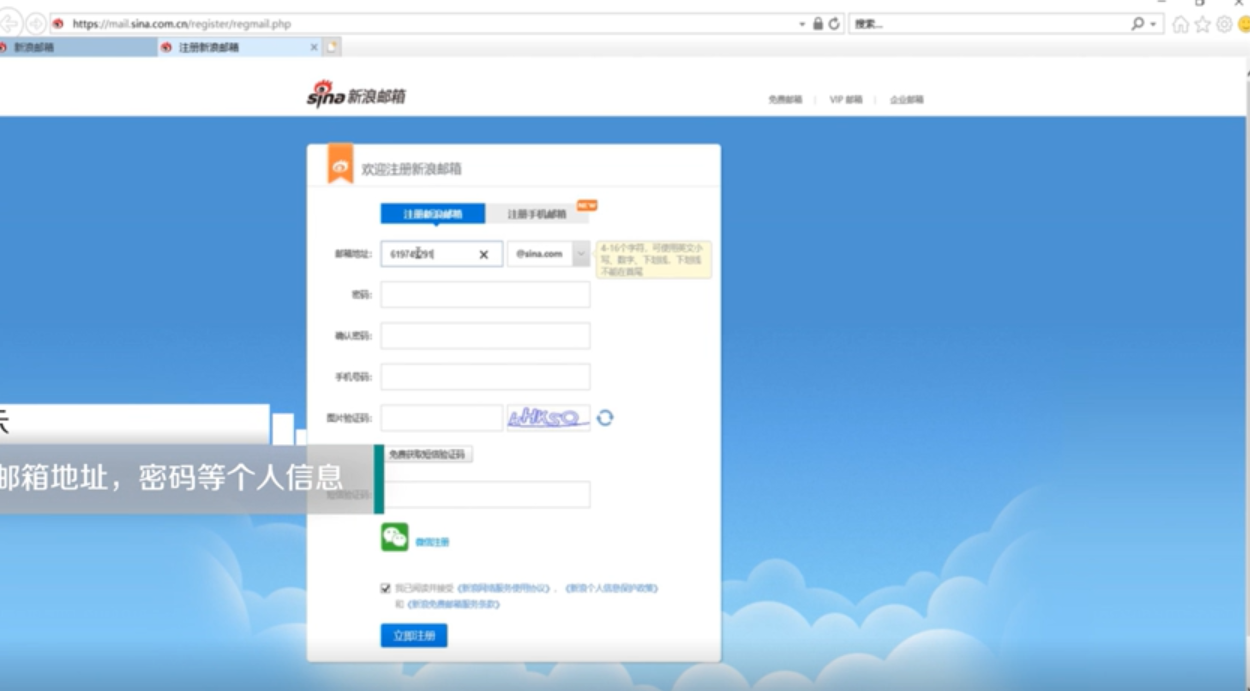Click the smiley feedback icon

click(1244, 24)
